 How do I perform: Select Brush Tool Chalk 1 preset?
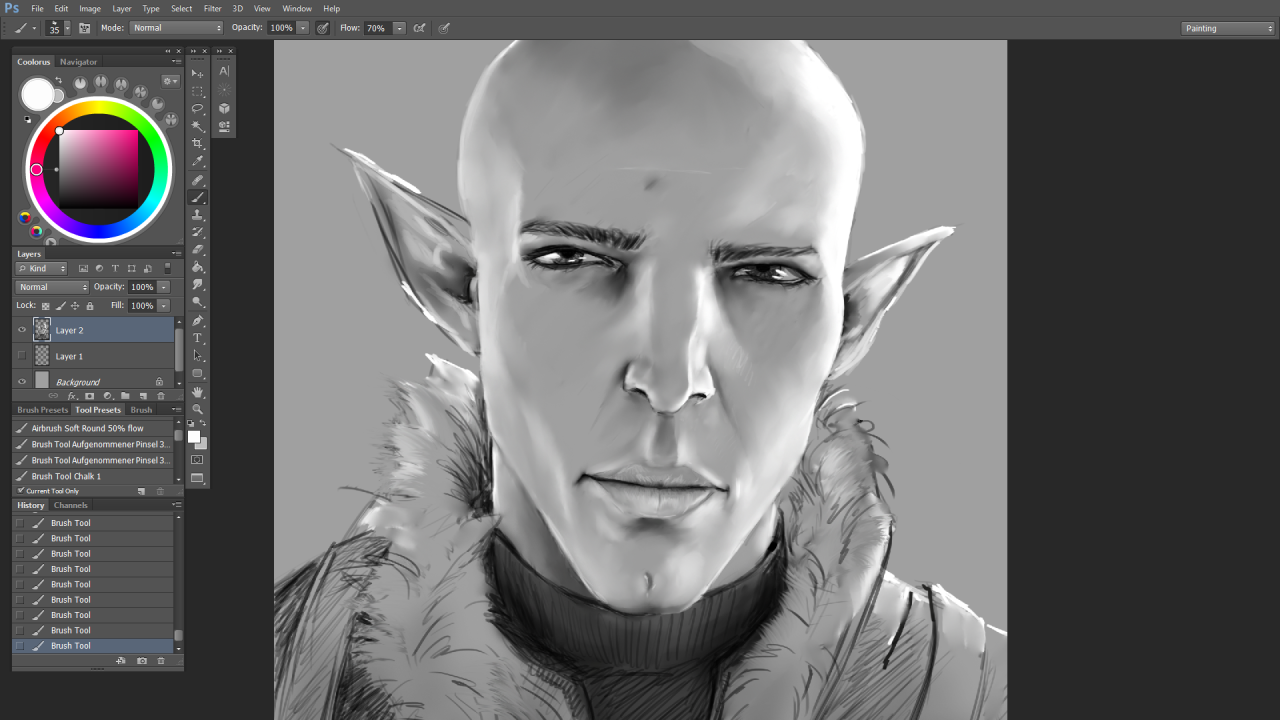click(94, 476)
